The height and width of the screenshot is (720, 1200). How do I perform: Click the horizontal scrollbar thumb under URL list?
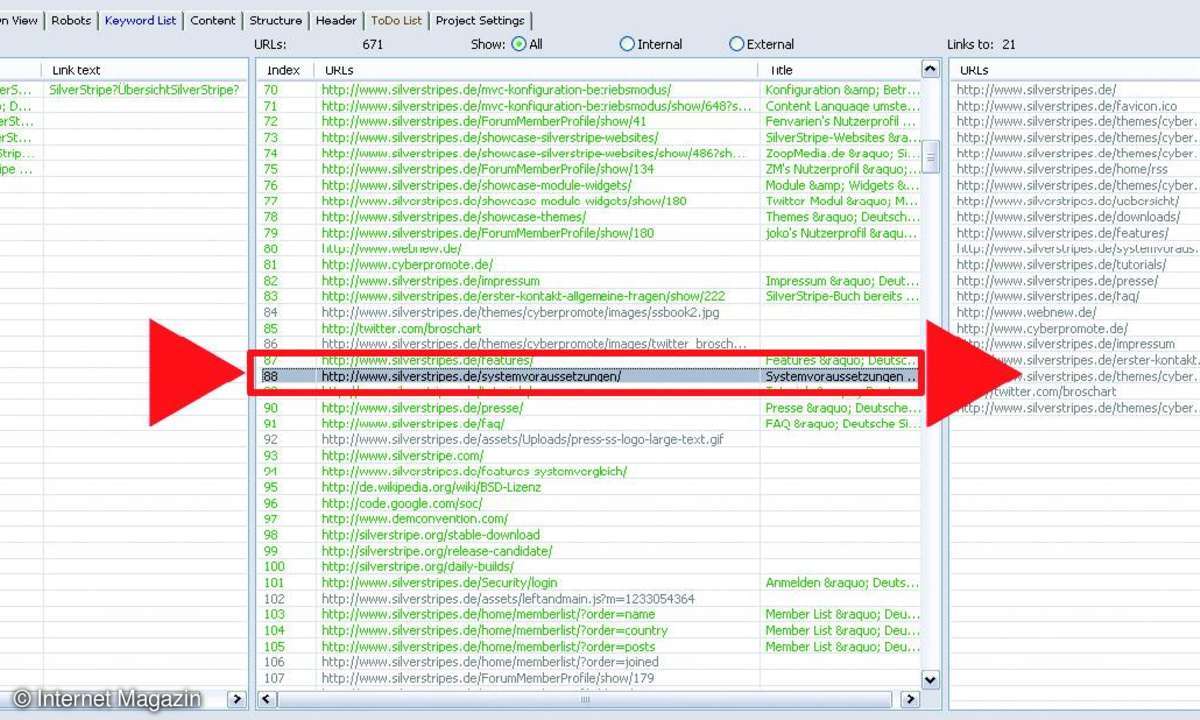pos(586,699)
